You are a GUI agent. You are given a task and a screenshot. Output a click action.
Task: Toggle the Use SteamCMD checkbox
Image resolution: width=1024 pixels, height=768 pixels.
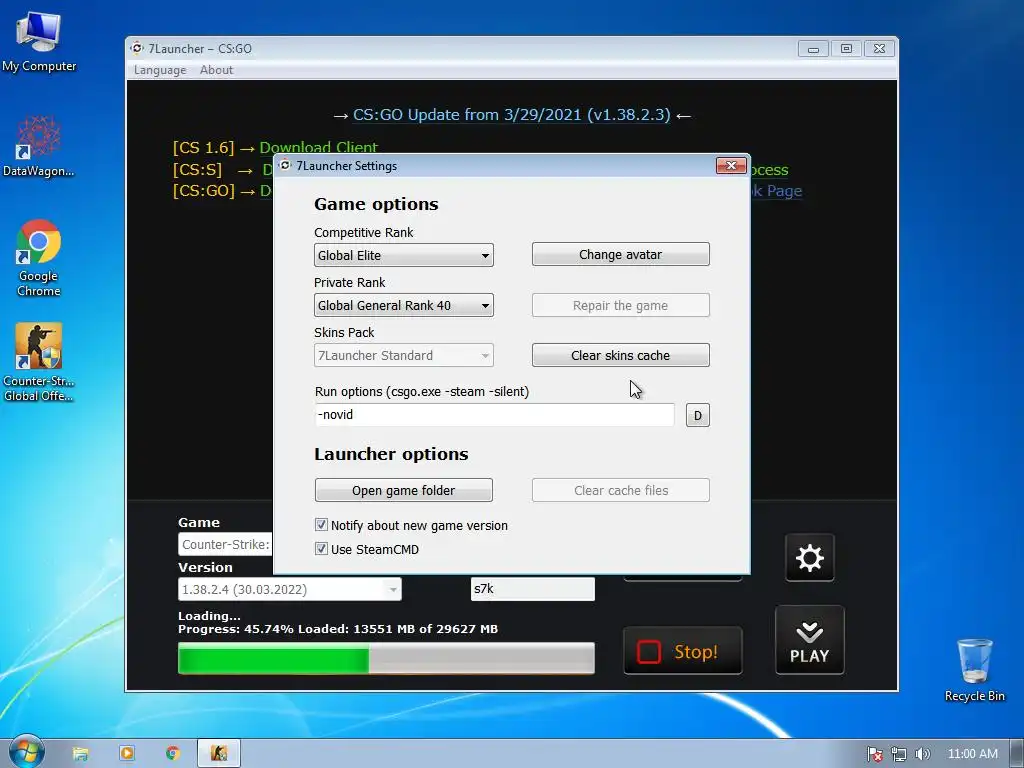[321, 549]
